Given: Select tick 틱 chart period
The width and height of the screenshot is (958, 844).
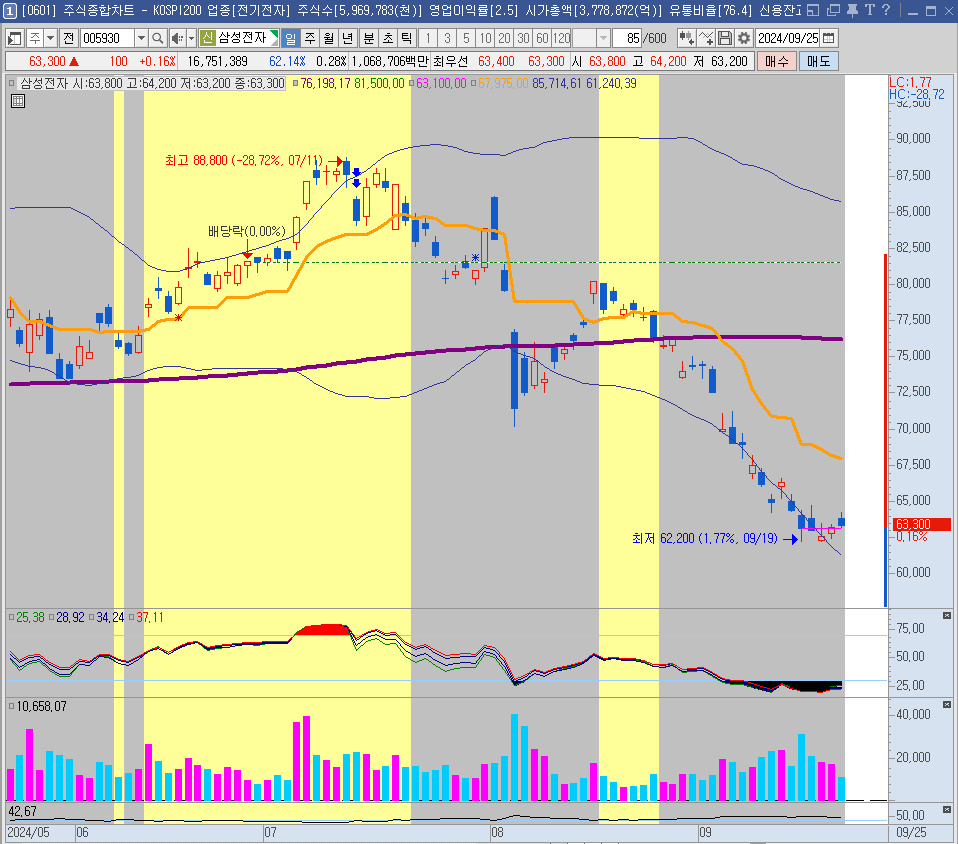Looking at the screenshot, I should coord(406,39).
